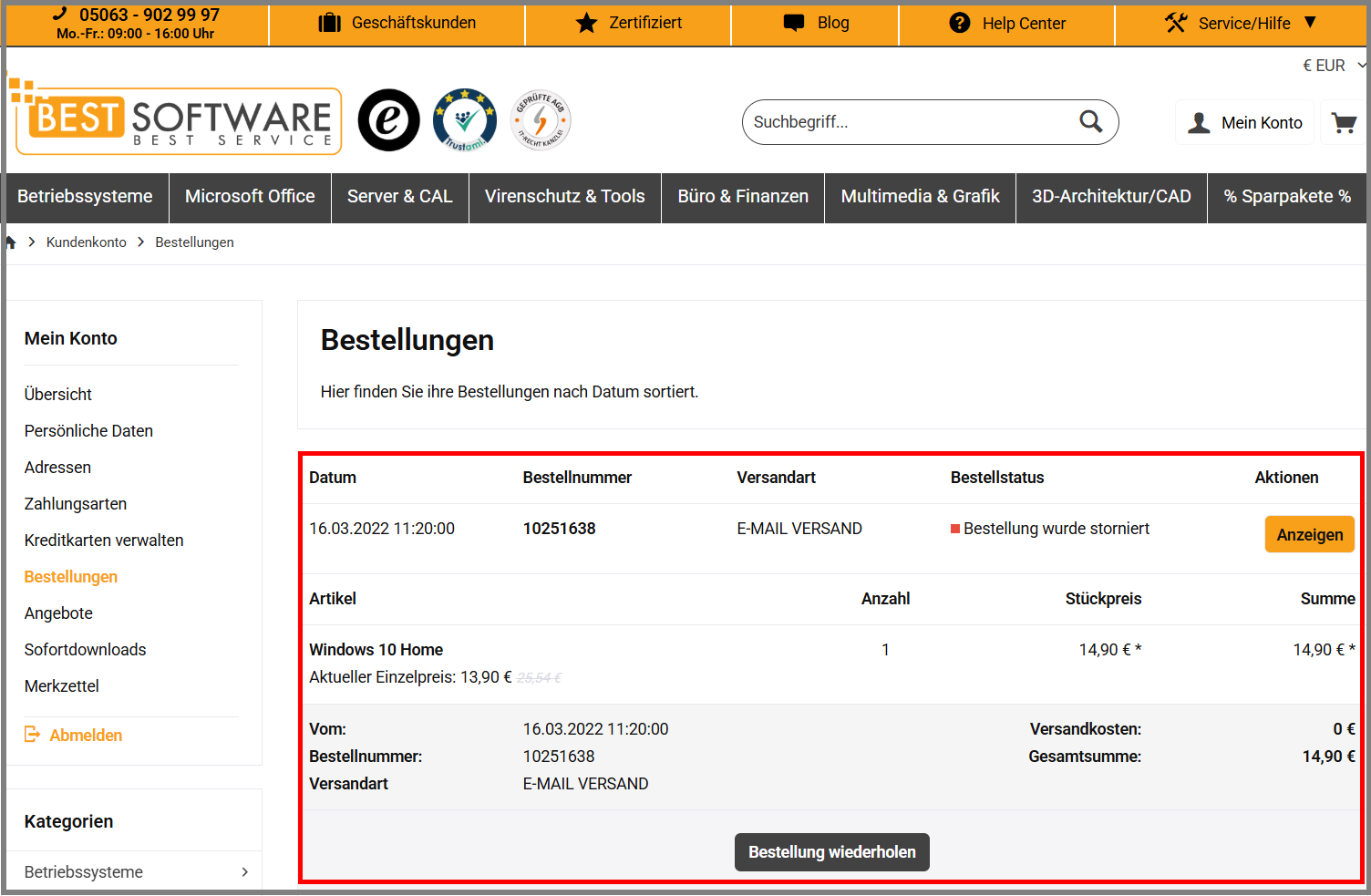Click the red storniert status indicator
The height and width of the screenshot is (896, 1371).
coord(955,529)
